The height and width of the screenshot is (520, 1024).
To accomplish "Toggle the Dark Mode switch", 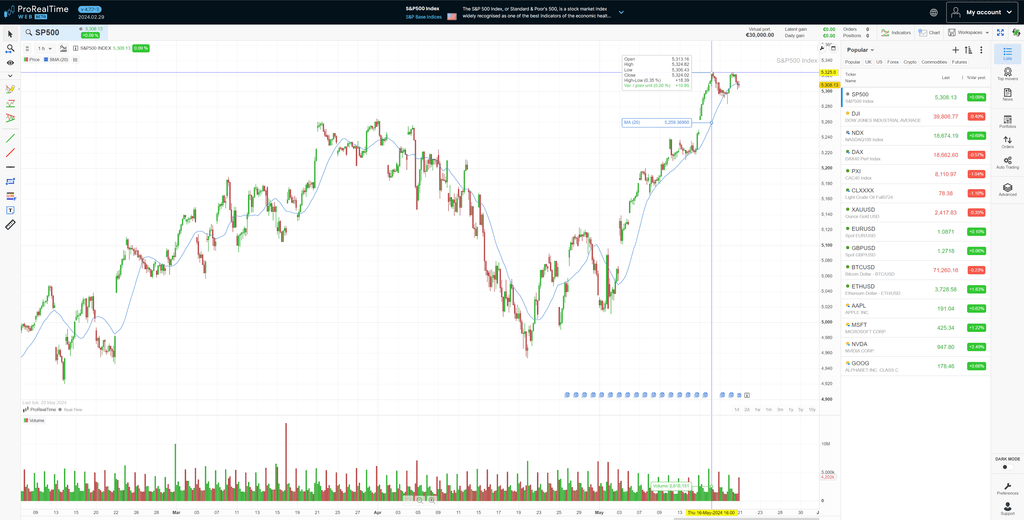I will [1007, 467].
